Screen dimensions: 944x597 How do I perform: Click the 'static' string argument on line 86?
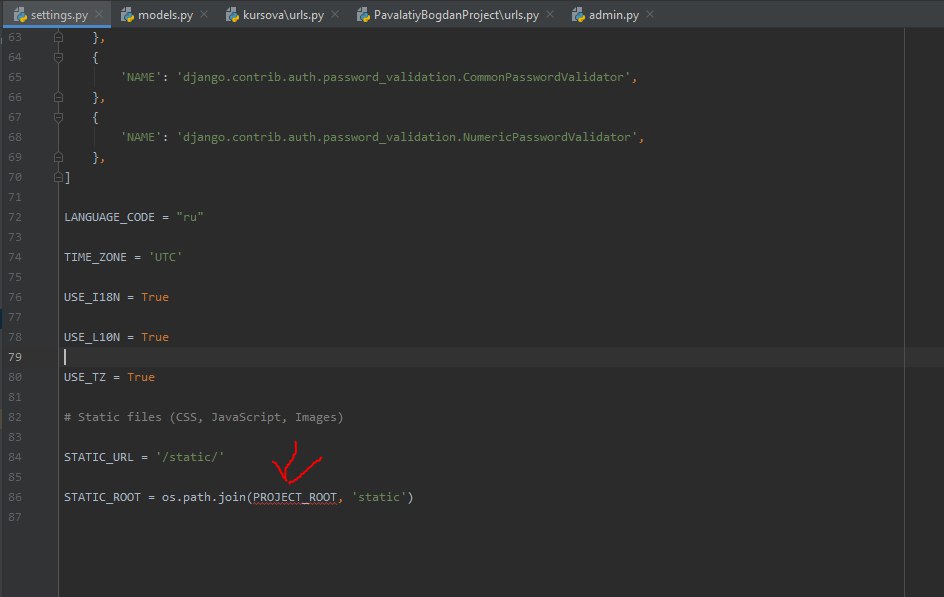pyautogui.click(x=379, y=497)
